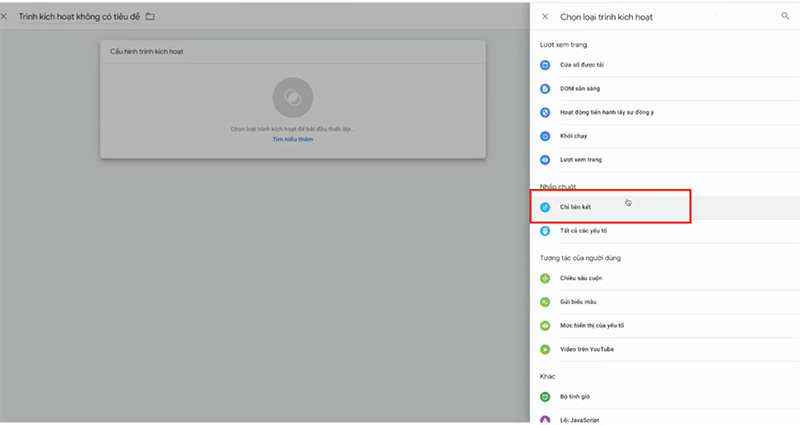Close the untitled trigger editor

[x=5, y=17]
